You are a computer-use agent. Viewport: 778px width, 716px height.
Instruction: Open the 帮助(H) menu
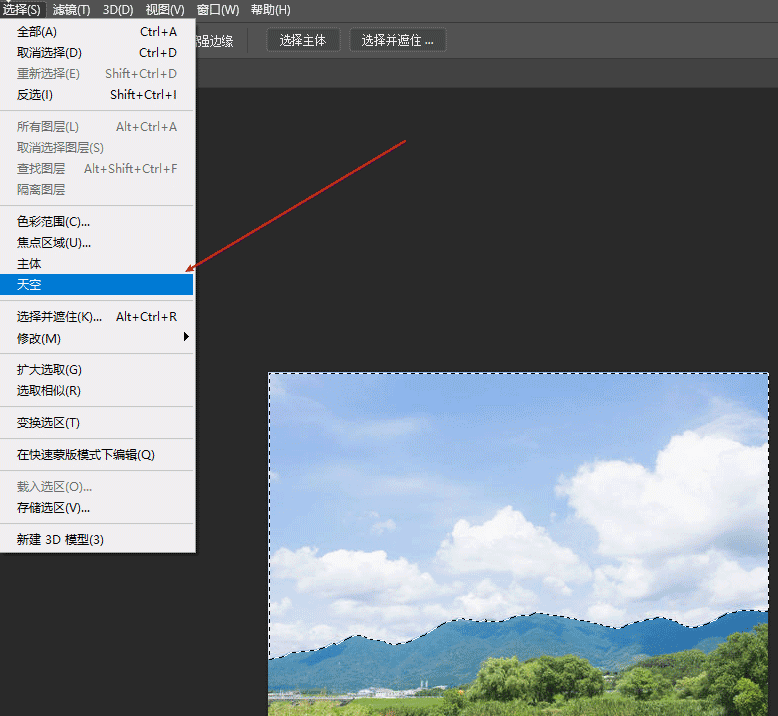pyautogui.click(x=270, y=10)
